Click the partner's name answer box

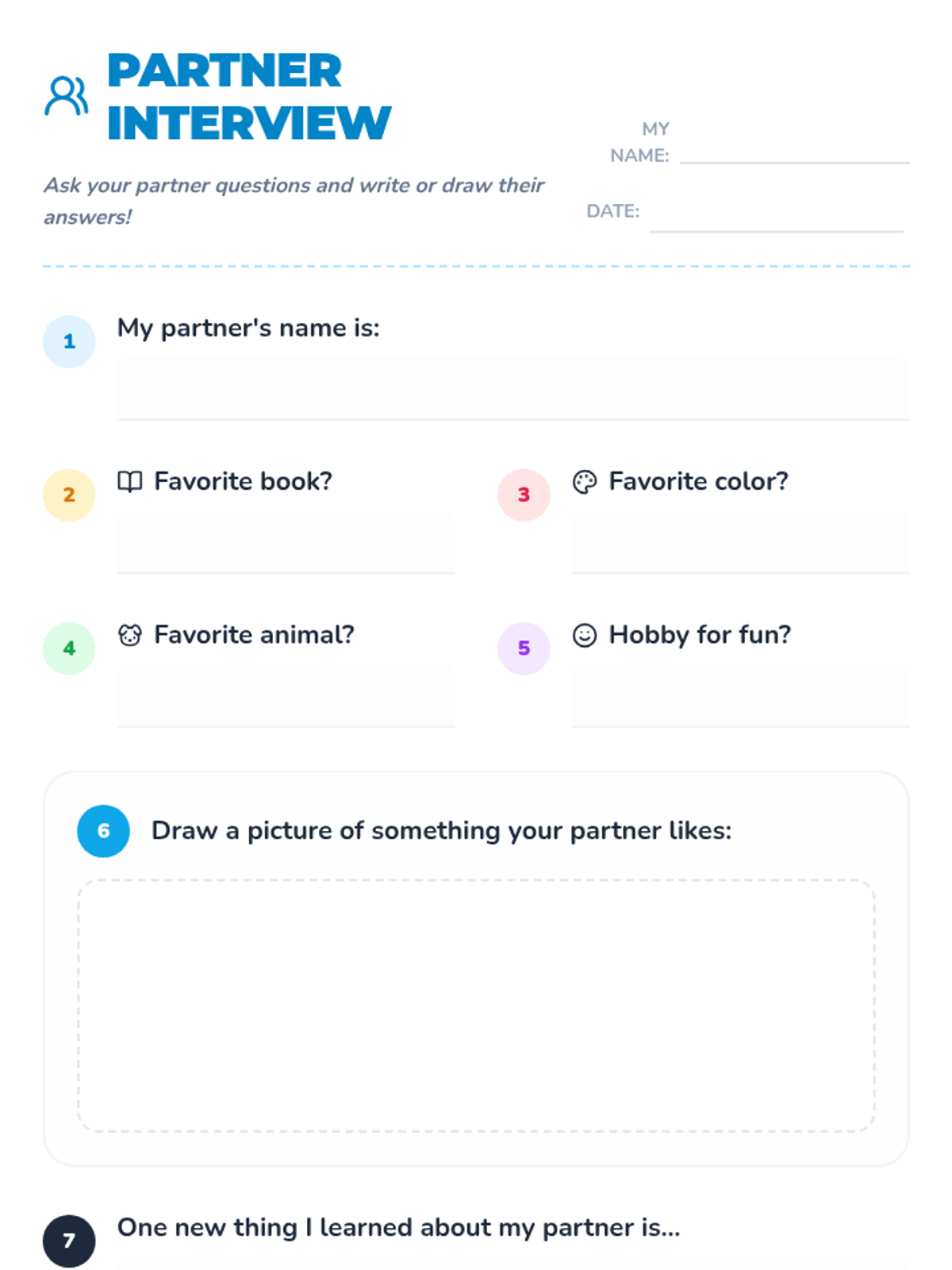pos(513,389)
